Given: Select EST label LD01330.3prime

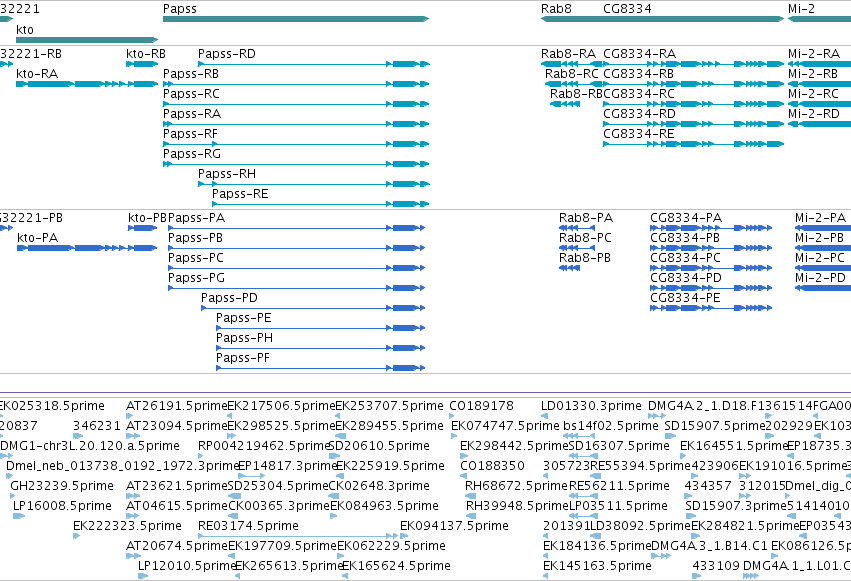Looking at the screenshot, I should click(591, 406).
